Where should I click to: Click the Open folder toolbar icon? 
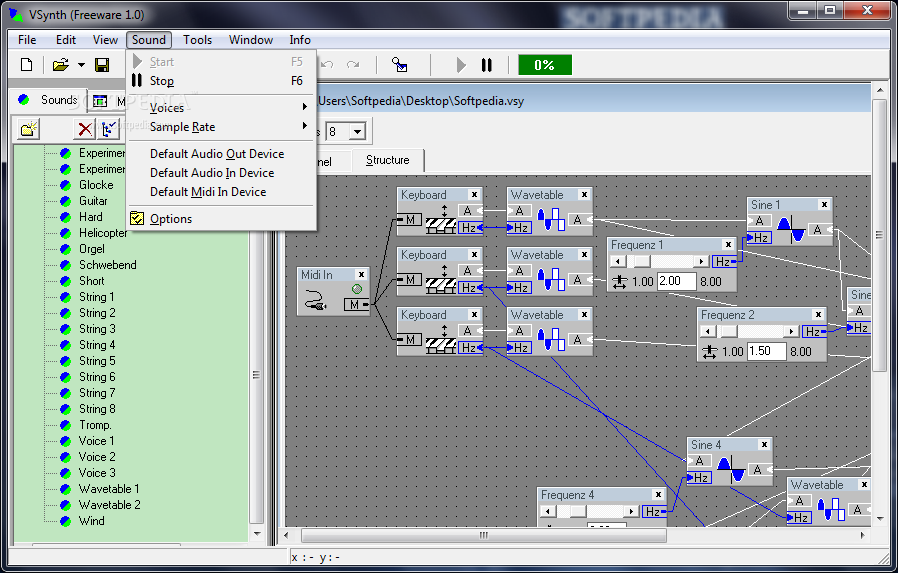61,65
